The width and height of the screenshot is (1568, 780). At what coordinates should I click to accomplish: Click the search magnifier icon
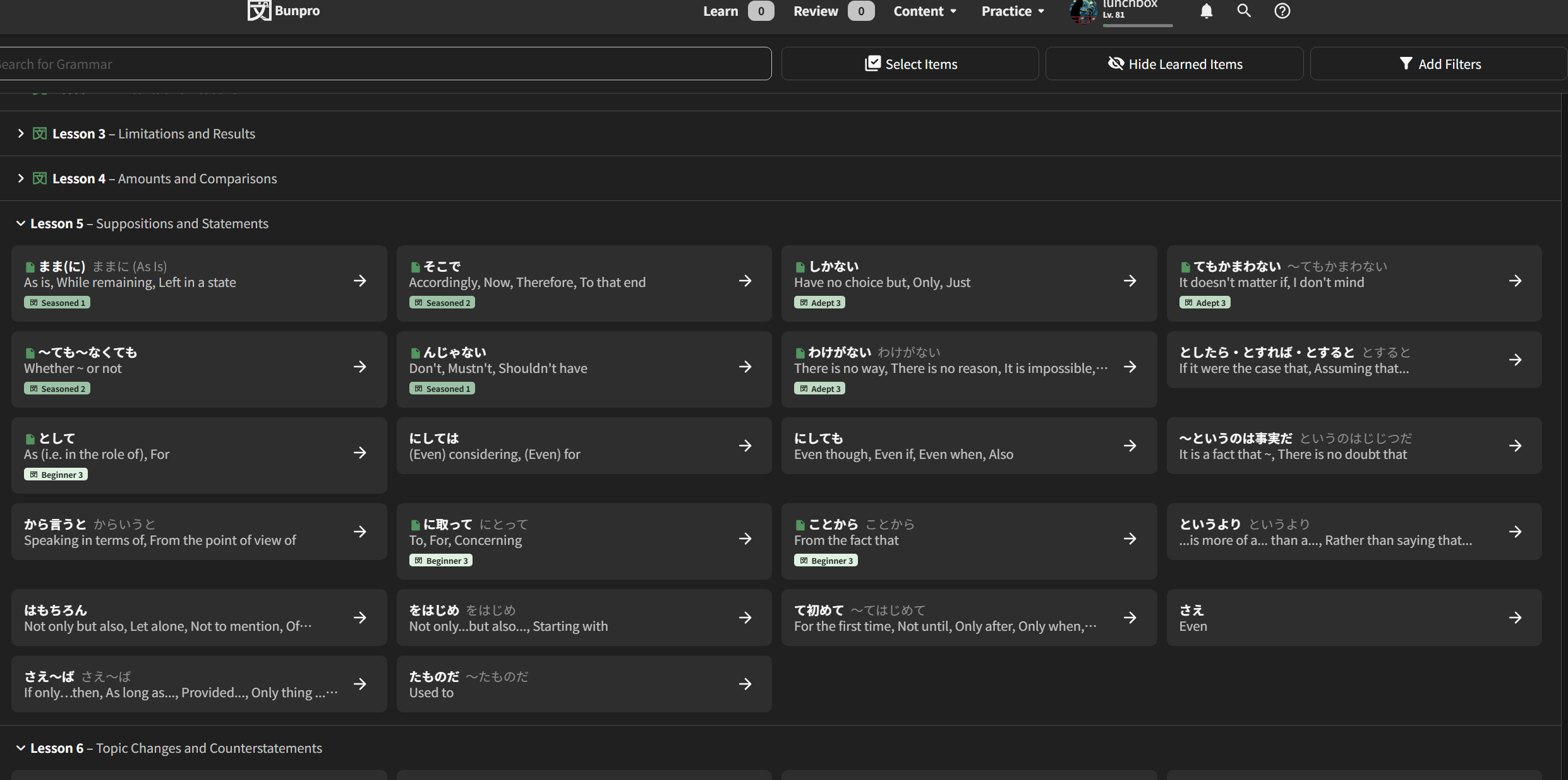[1243, 11]
